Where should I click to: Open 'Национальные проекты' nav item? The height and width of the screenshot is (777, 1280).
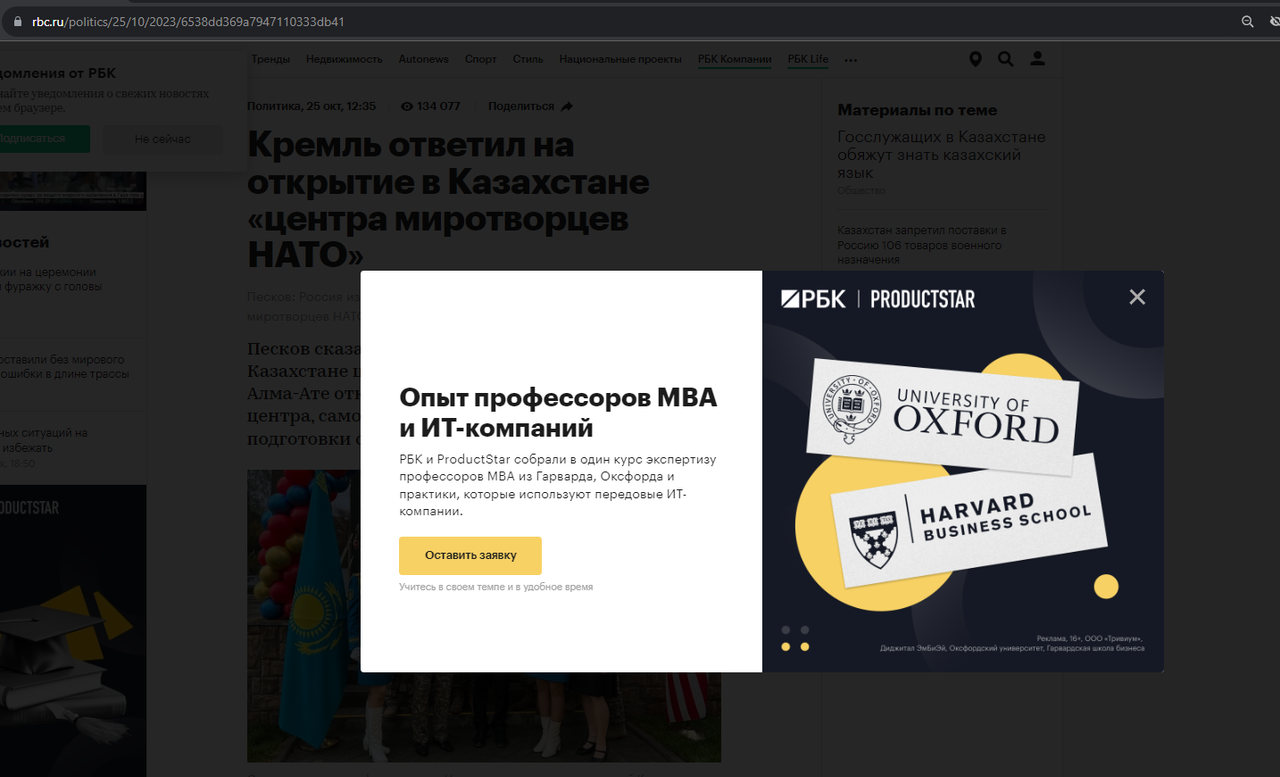pos(620,59)
